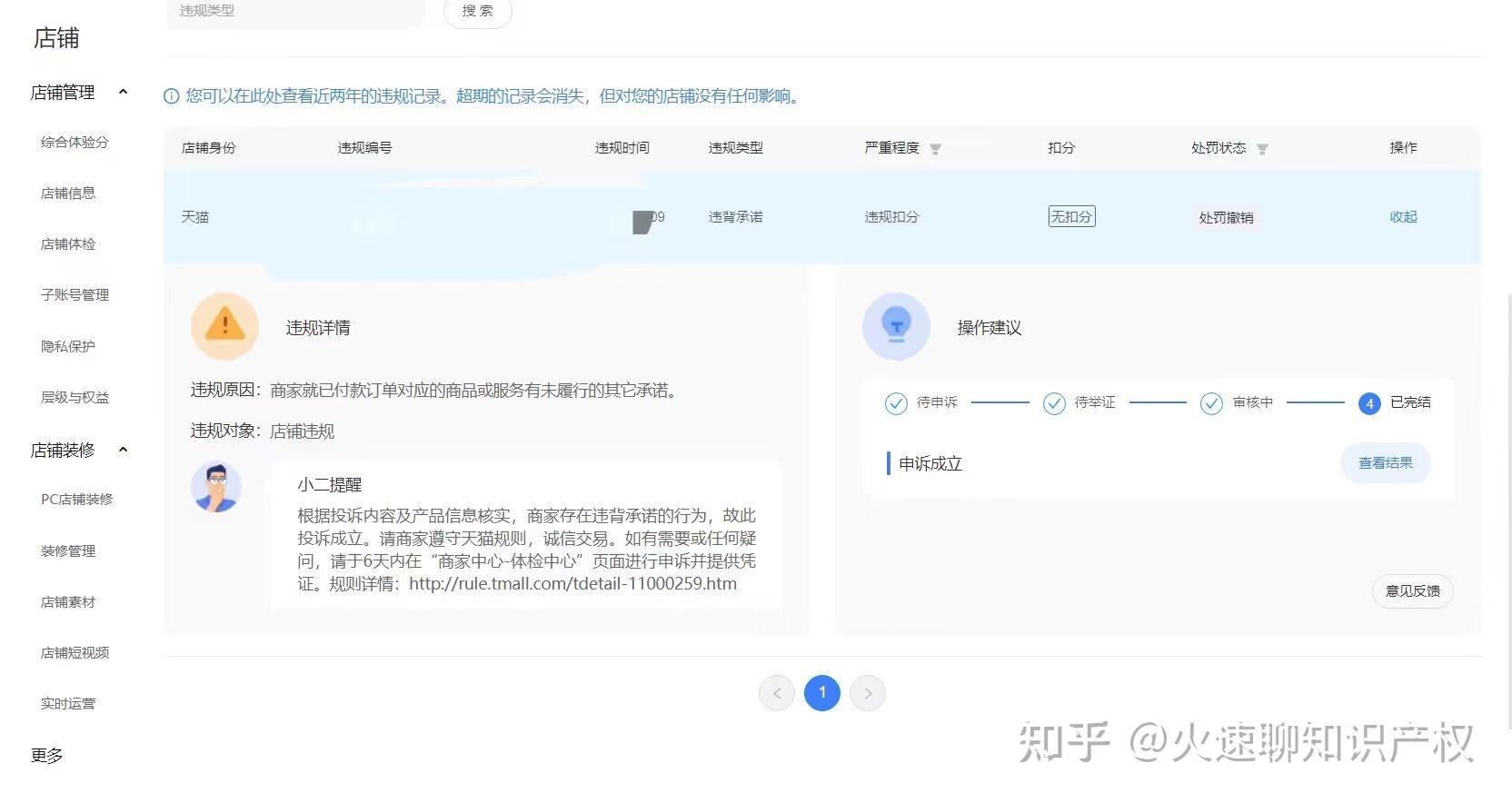Go to 店铺体检 in the sidebar
The height and width of the screenshot is (803, 1512).
68,244
